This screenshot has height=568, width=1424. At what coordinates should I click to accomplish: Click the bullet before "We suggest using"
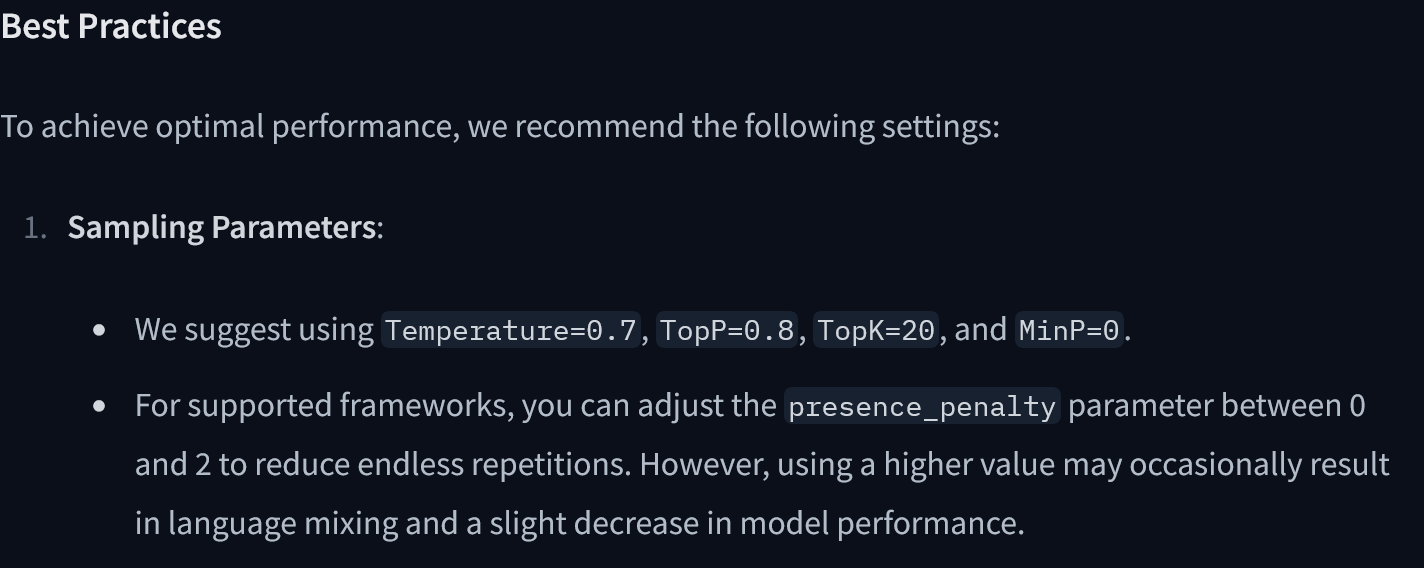pyautogui.click(x=99, y=329)
